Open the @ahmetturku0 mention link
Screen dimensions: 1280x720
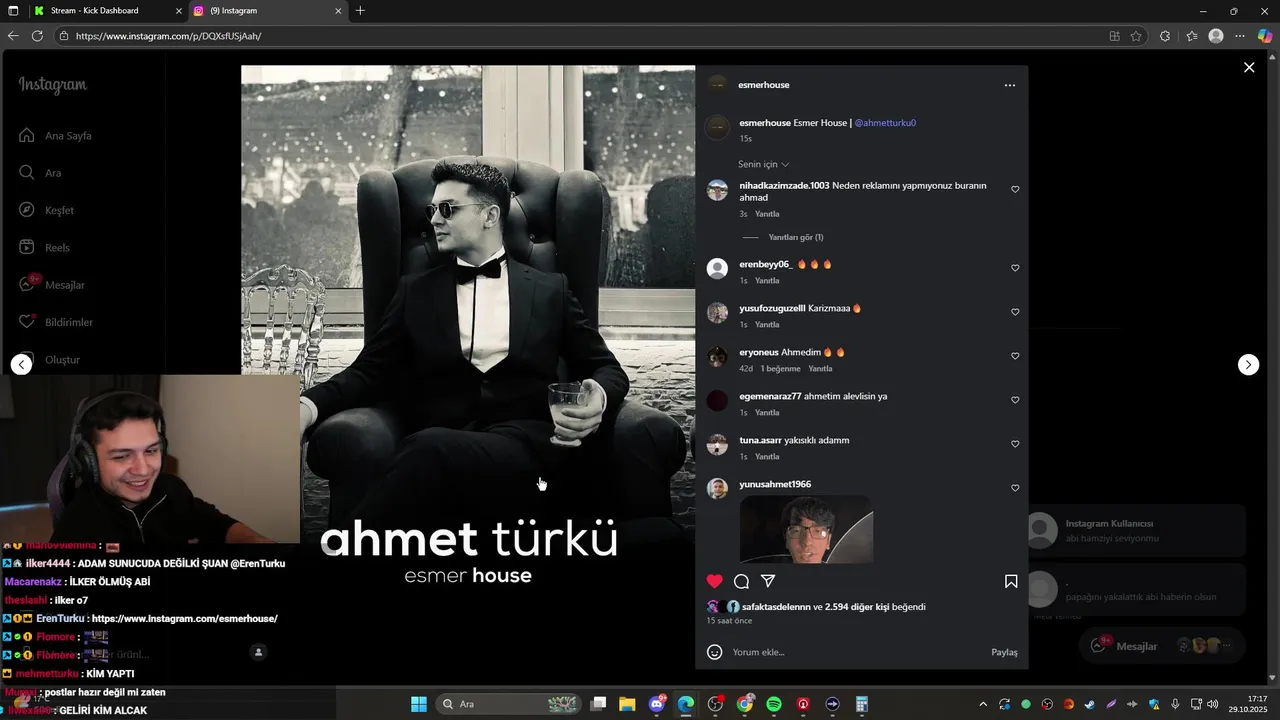coord(885,123)
